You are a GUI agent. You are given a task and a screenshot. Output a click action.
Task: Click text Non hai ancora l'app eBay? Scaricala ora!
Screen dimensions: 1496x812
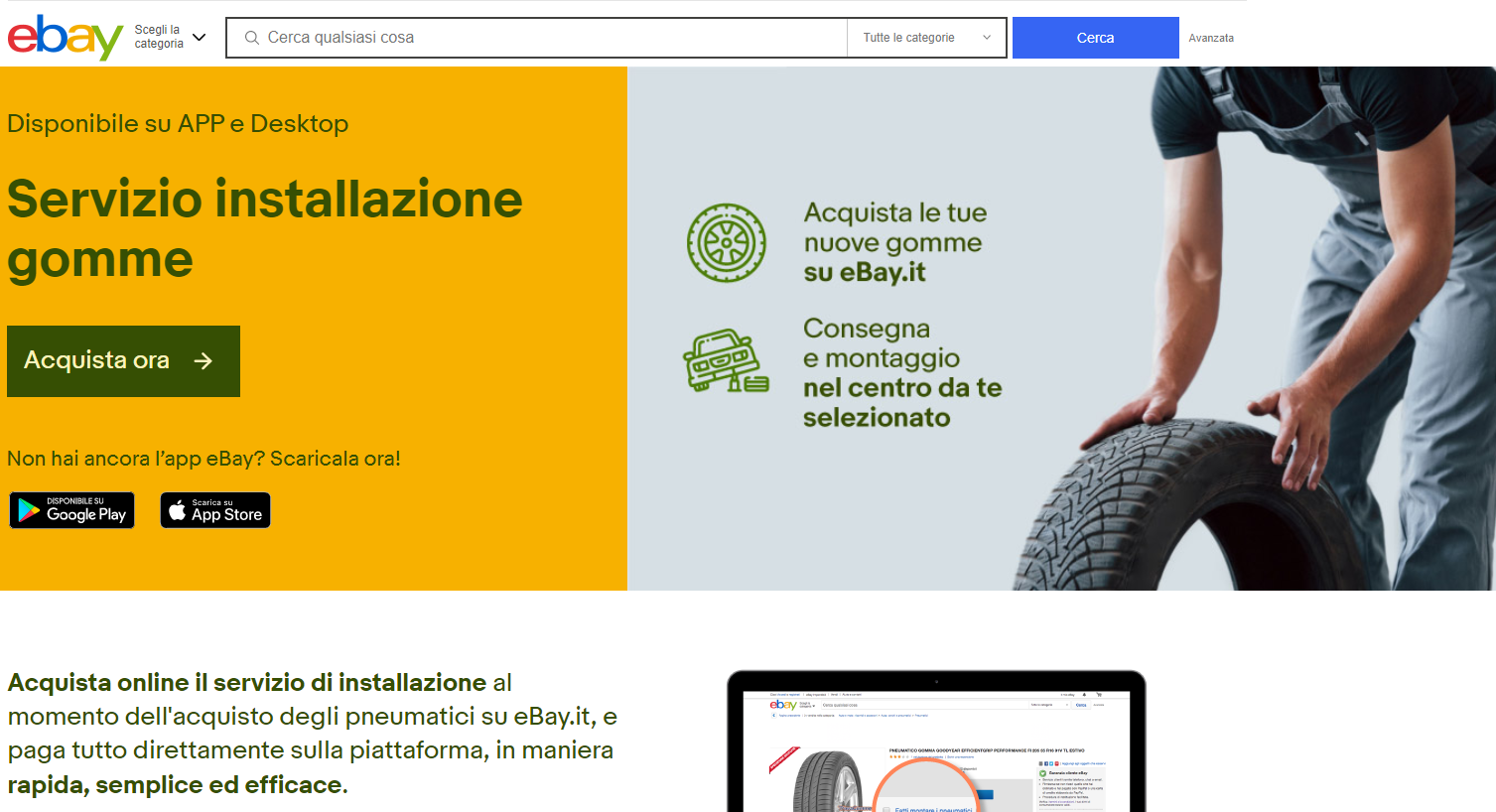point(204,459)
